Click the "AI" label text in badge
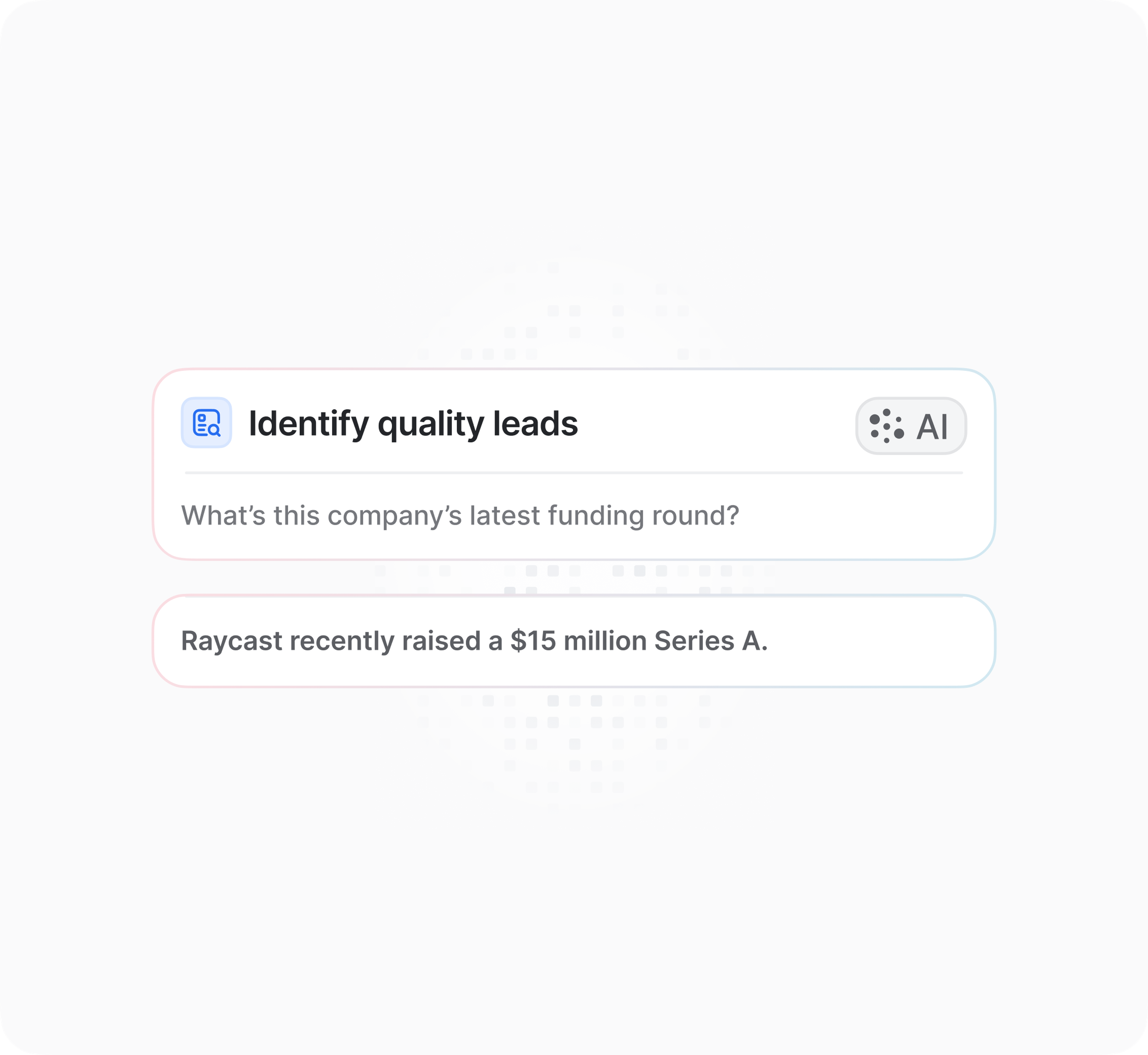The width and height of the screenshot is (1148, 1055). [932, 427]
